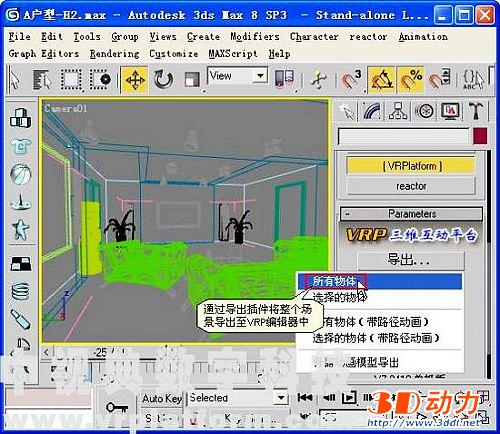Click Previous Frame playback button
500x434 pixels.
[329, 397]
